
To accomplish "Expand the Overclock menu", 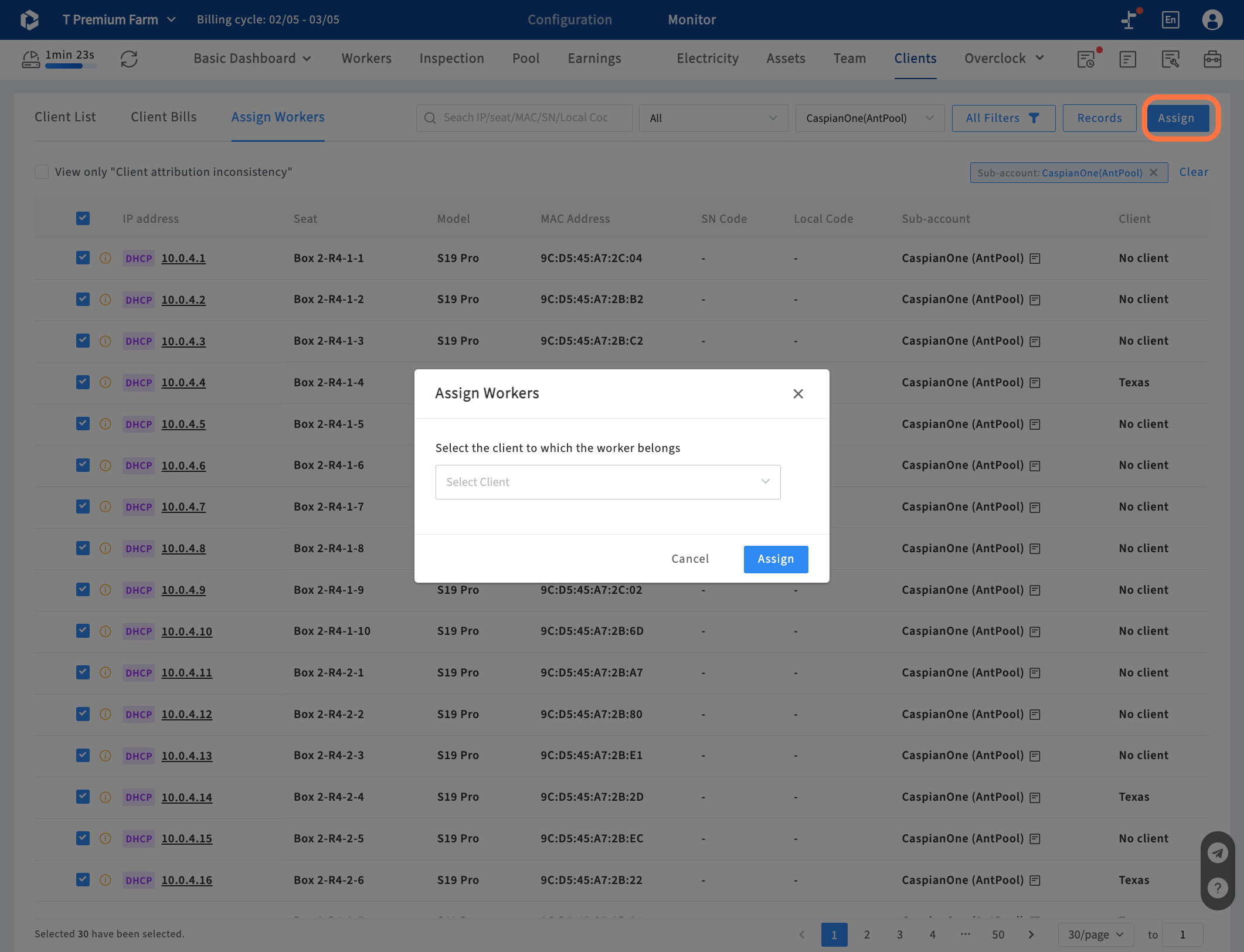I will 1004,58.
